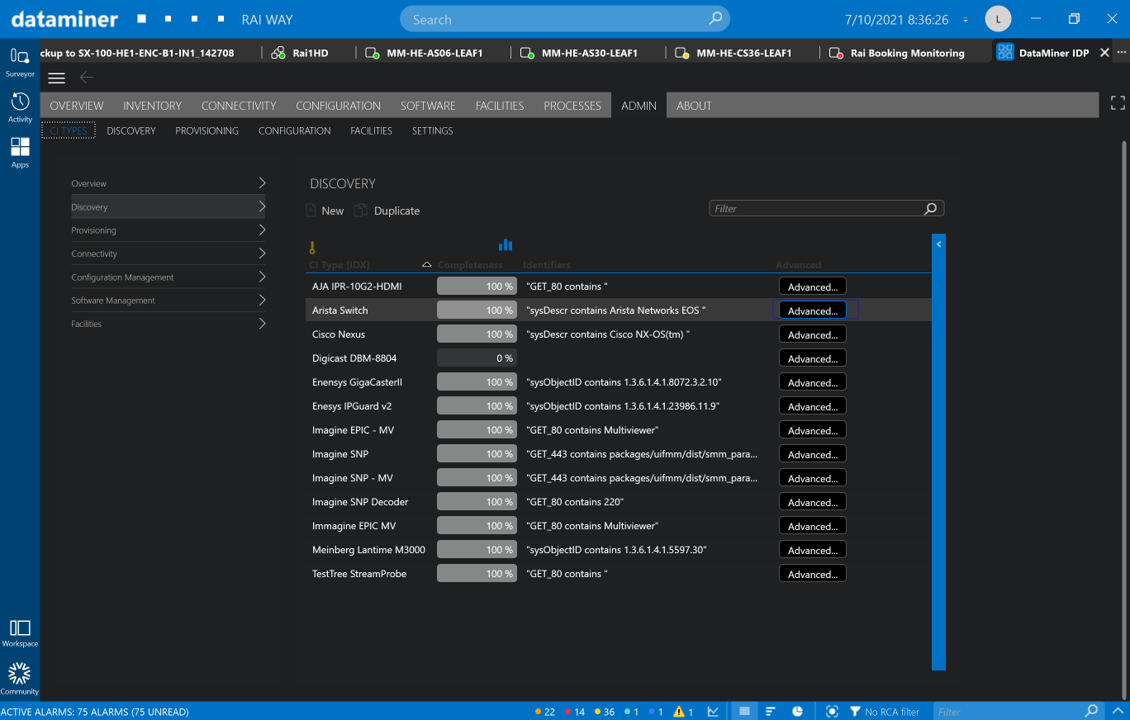Click the user avatar L icon
The width and height of the screenshot is (1130, 720).
(998, 19)
